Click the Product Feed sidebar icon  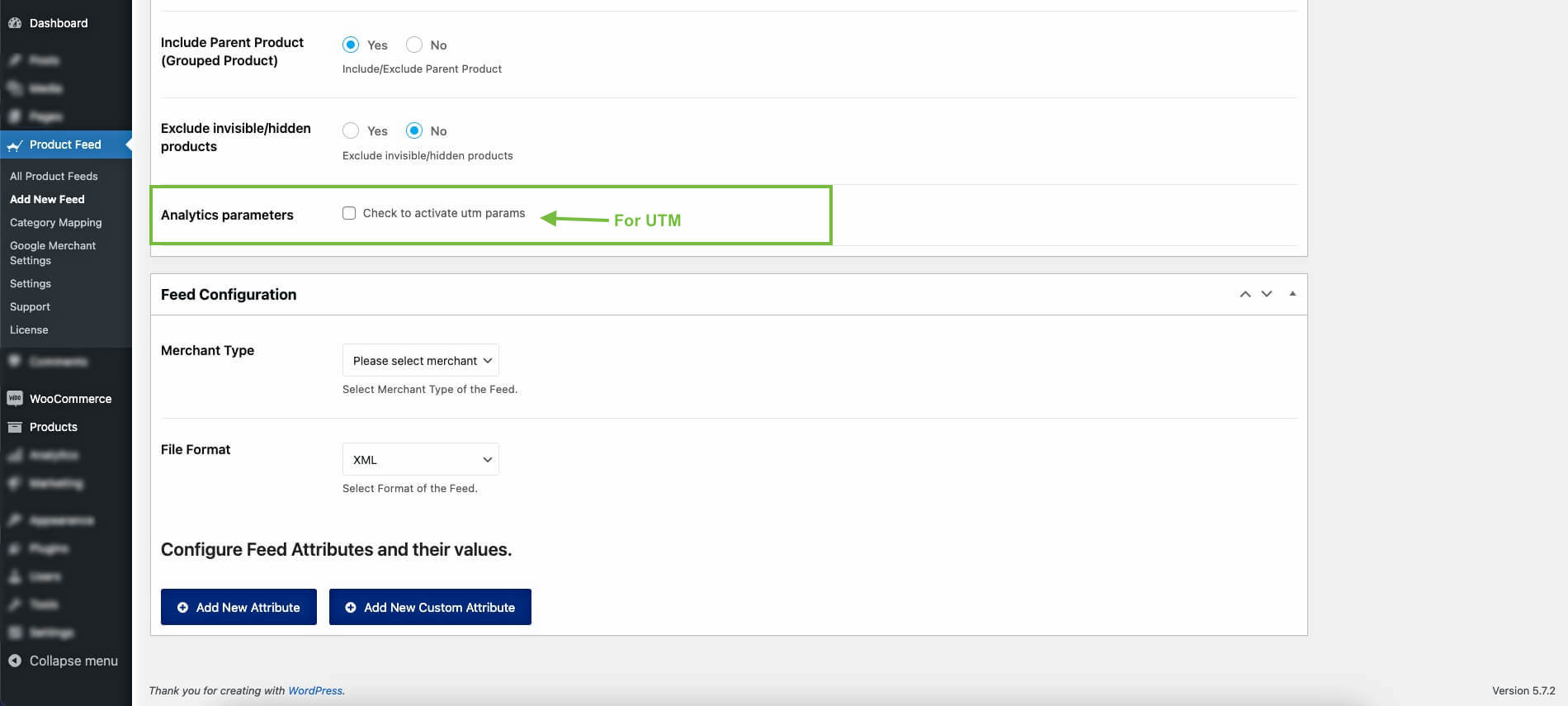(x=14, y=145)
